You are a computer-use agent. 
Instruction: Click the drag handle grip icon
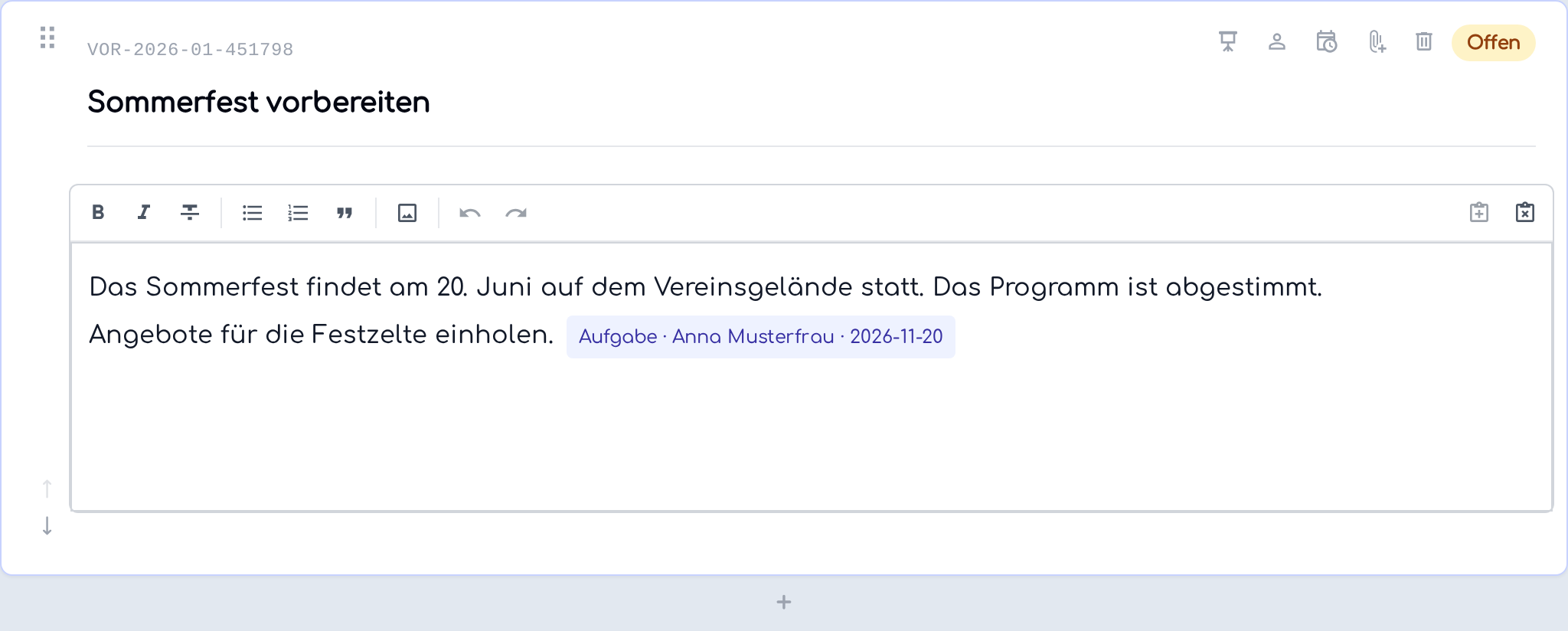(x=47, y=38)
